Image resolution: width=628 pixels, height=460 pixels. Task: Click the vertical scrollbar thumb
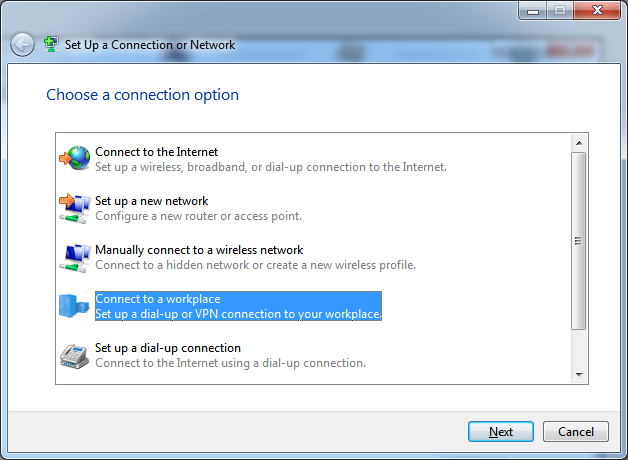(579, 241)
